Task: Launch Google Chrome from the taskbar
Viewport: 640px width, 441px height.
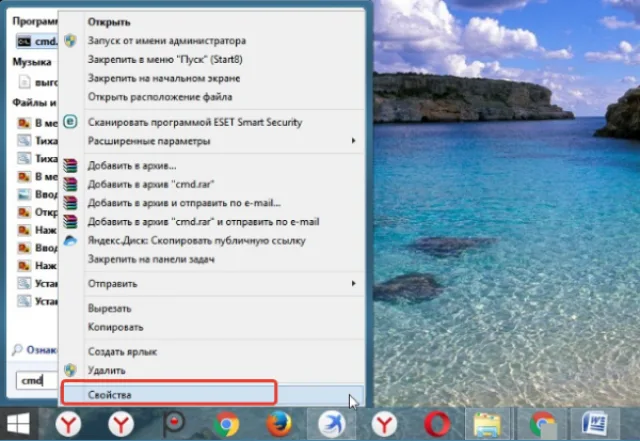Action: tap(226, 424)
